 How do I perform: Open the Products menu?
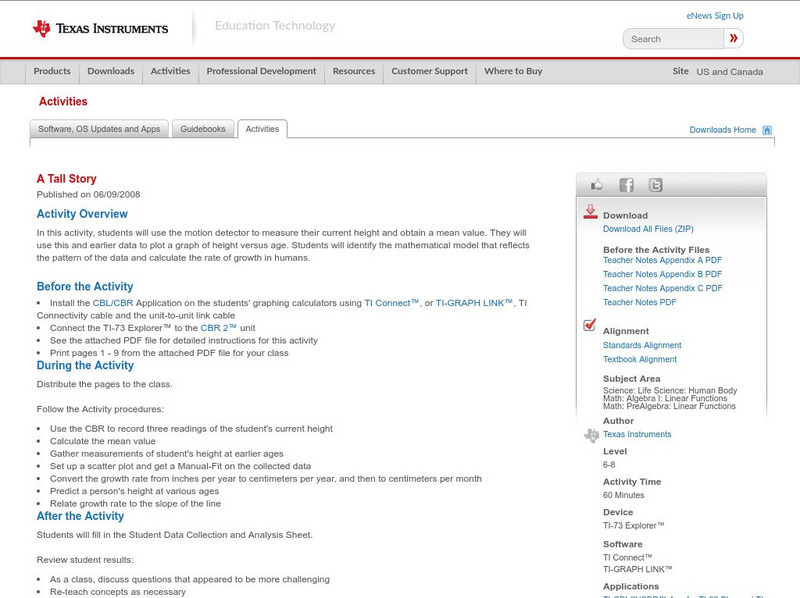52,71
